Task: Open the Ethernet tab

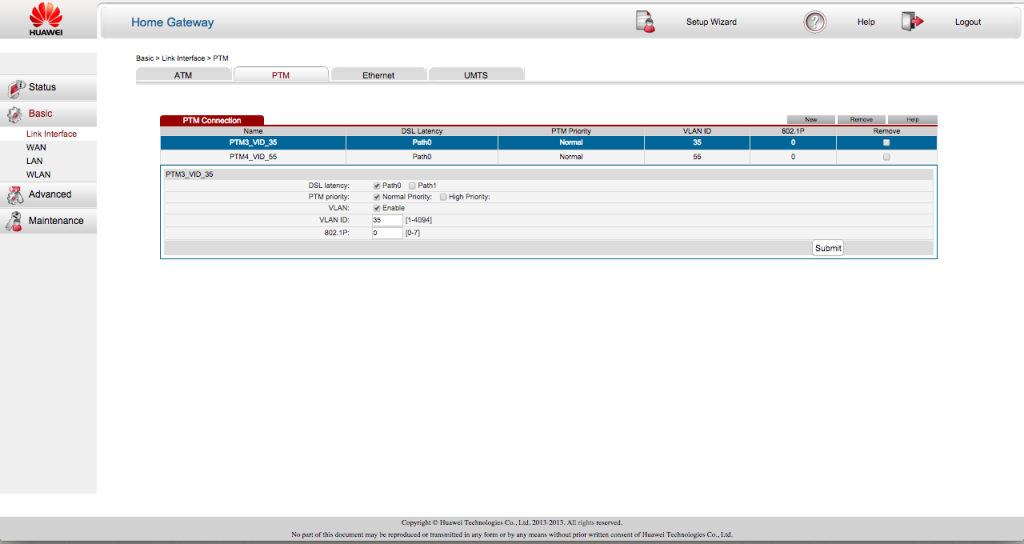Action: (x=378, y=75)
